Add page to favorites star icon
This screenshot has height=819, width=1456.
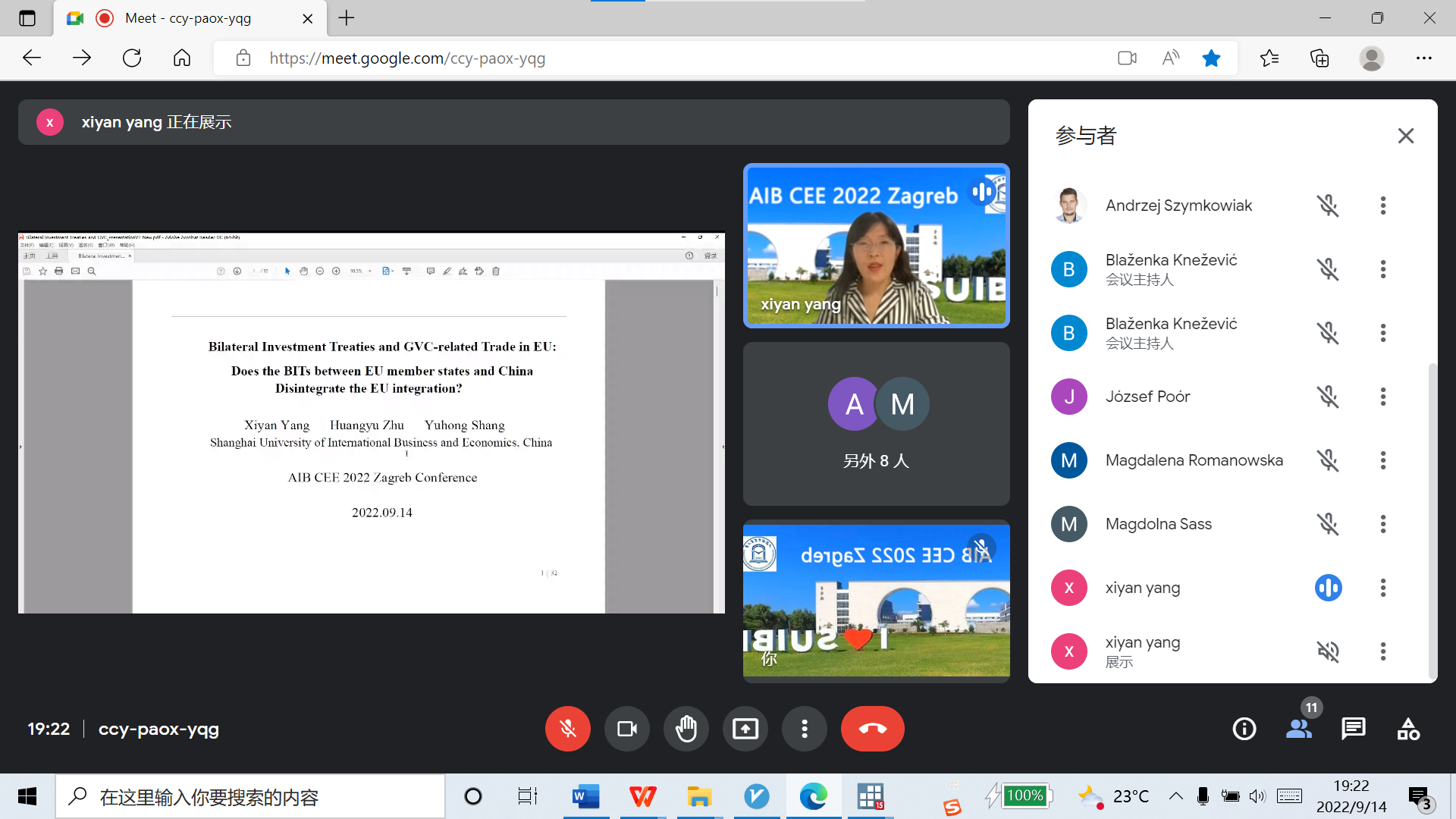1211,58
